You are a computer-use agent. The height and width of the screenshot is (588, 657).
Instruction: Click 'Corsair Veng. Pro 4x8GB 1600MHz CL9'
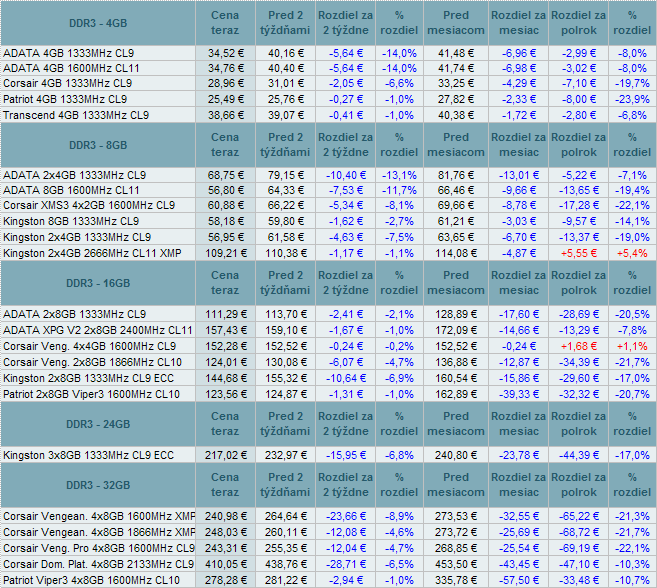point(99,548)
